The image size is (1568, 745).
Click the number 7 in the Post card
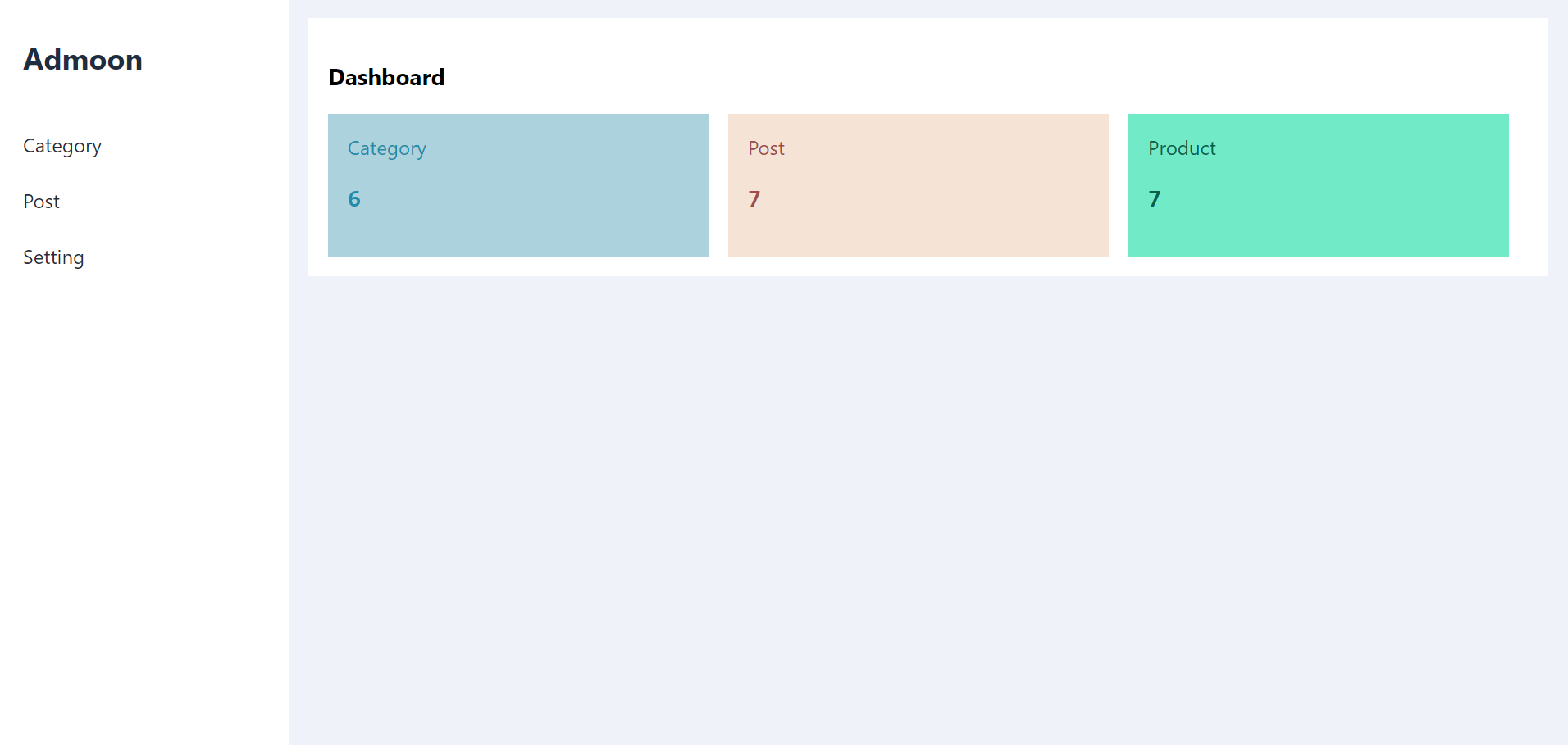(x=754, y=199)
